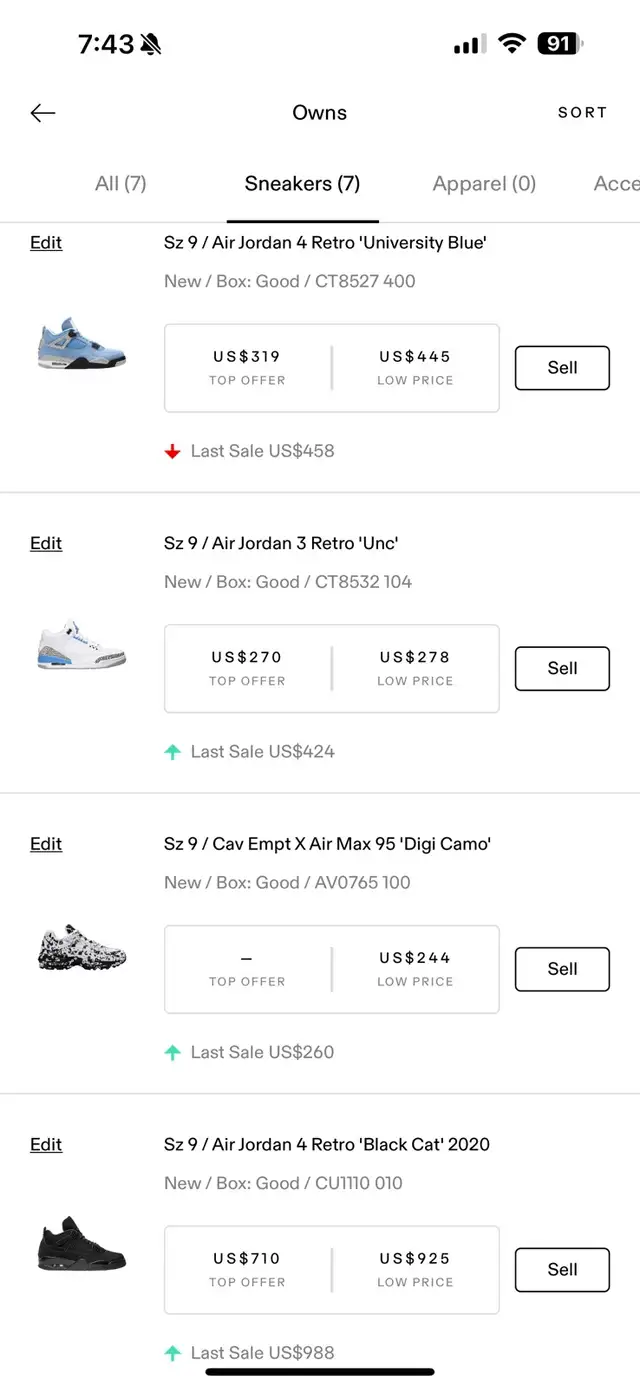Edit the Air Jordan 4 University Blue listing

point(46,243)
